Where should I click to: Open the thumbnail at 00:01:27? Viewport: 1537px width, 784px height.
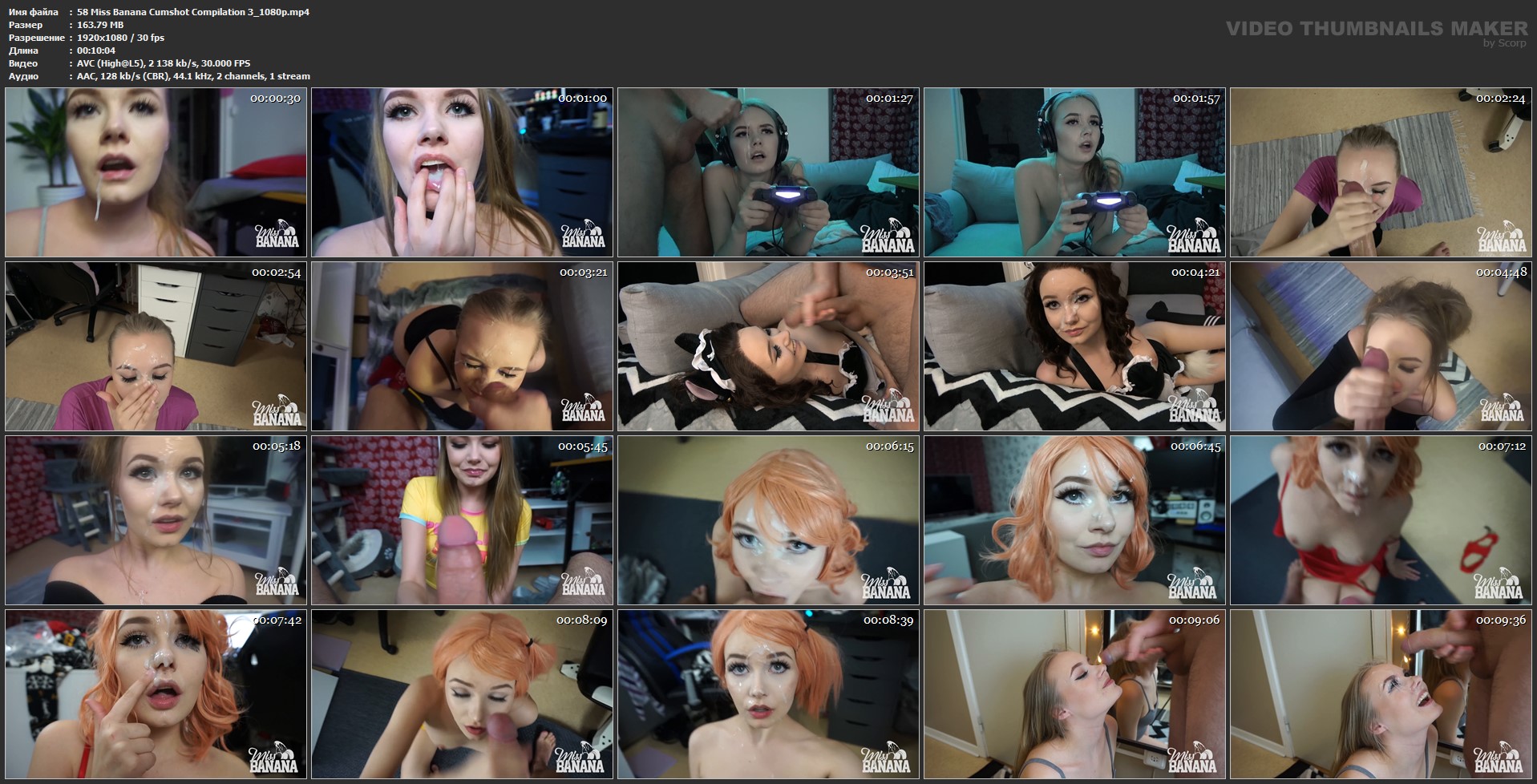(x=768, y=172)
